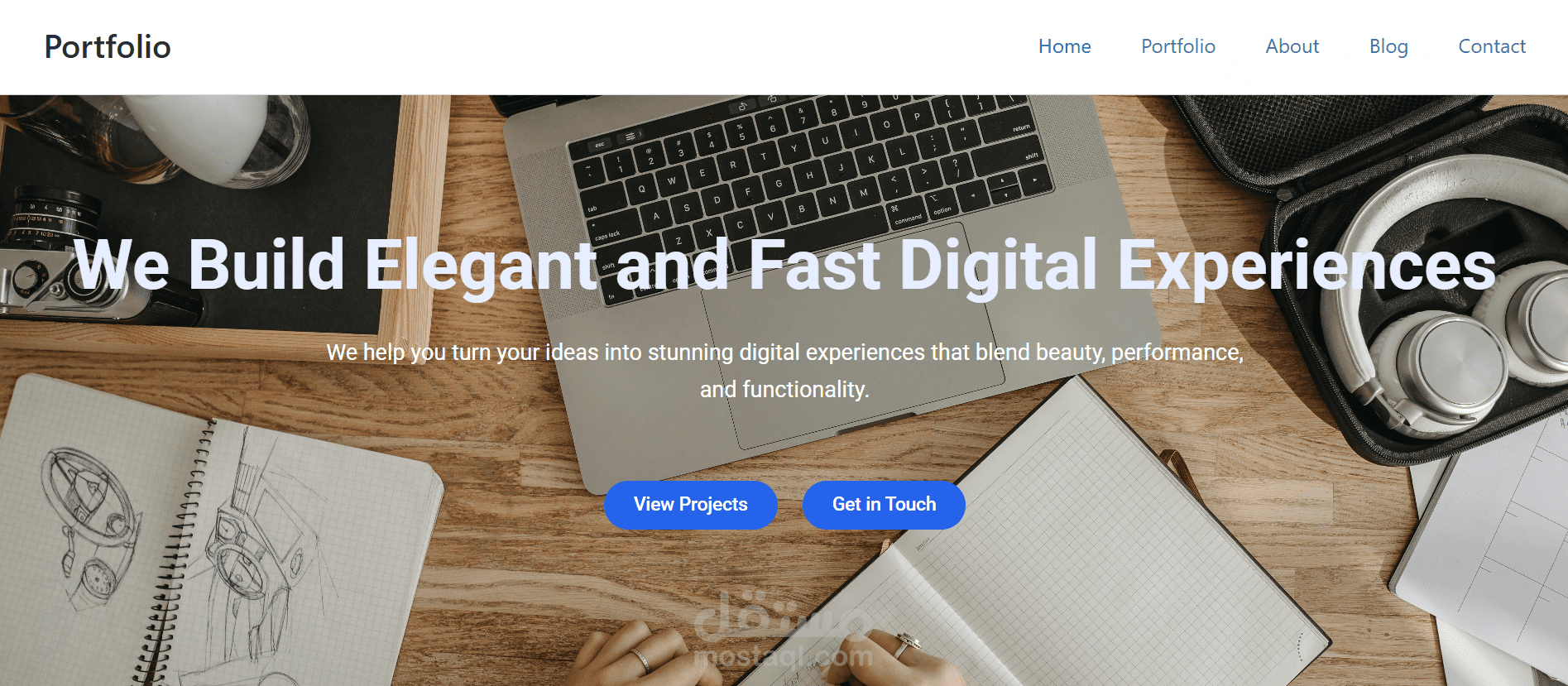The width and height of the screenshot is (1568, 686).
Task: Click the Portfolio site logo
Action: pyautogui.click(x=108, y=47)
